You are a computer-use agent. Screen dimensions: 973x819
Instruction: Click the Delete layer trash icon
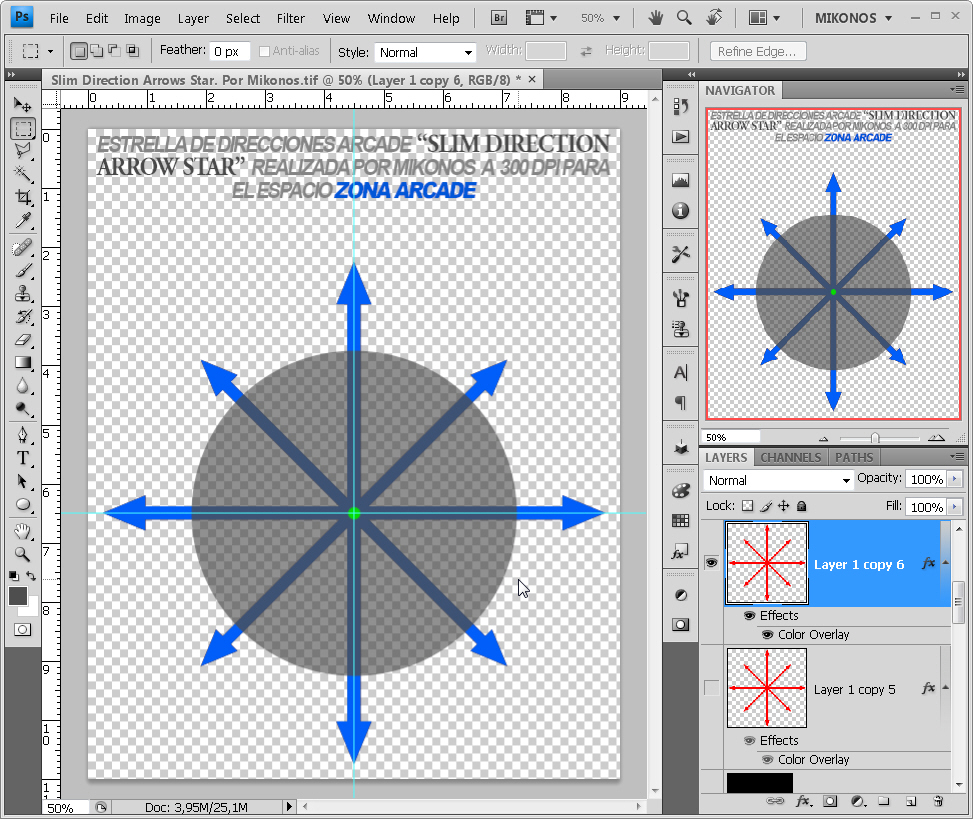click(938, 801)
